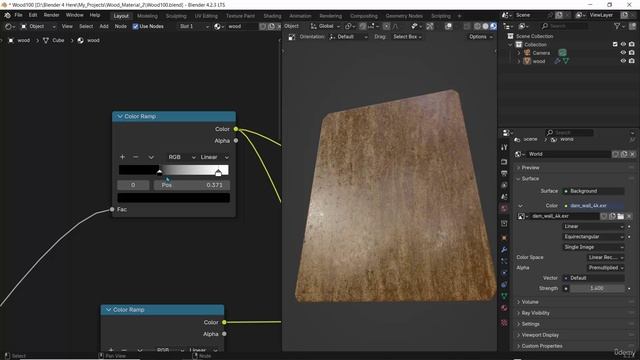Click the Color dam_wall_4k.exr link field

tap(593, 206)
